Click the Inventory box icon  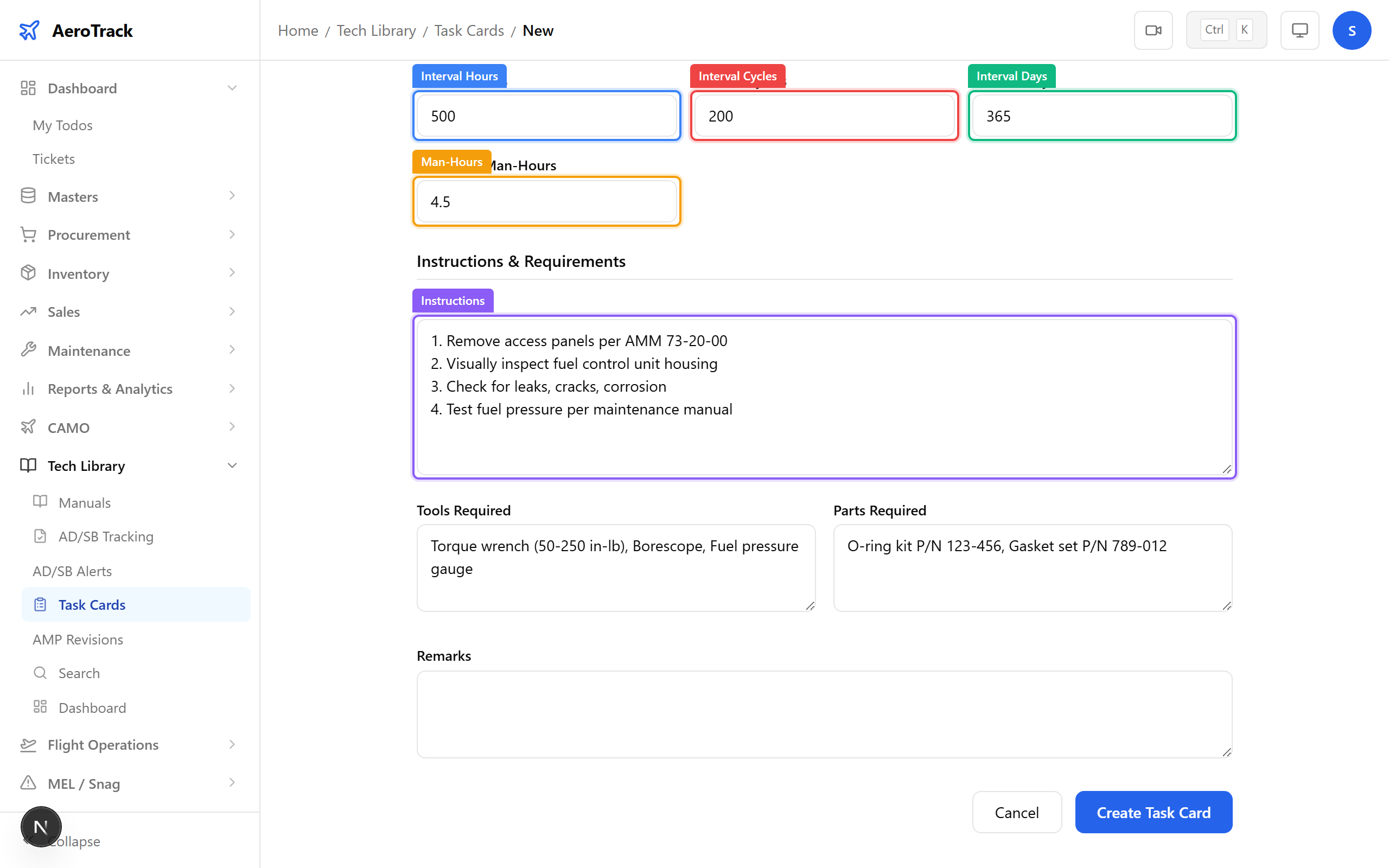coord(28,273)
